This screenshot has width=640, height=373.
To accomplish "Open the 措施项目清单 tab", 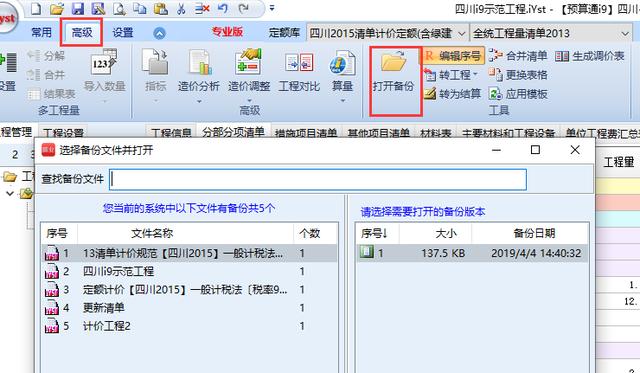I will [x=306, y=133].
